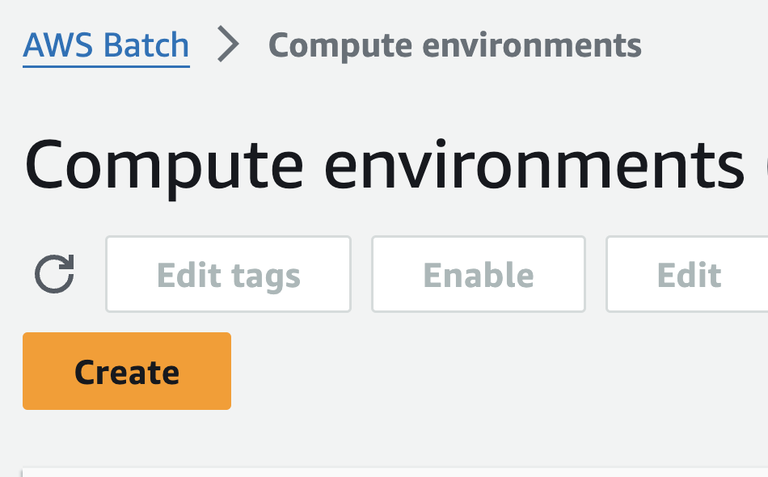Go back to AWS Batch home
Screen dimensions: 768x477
tap(106, 45)
